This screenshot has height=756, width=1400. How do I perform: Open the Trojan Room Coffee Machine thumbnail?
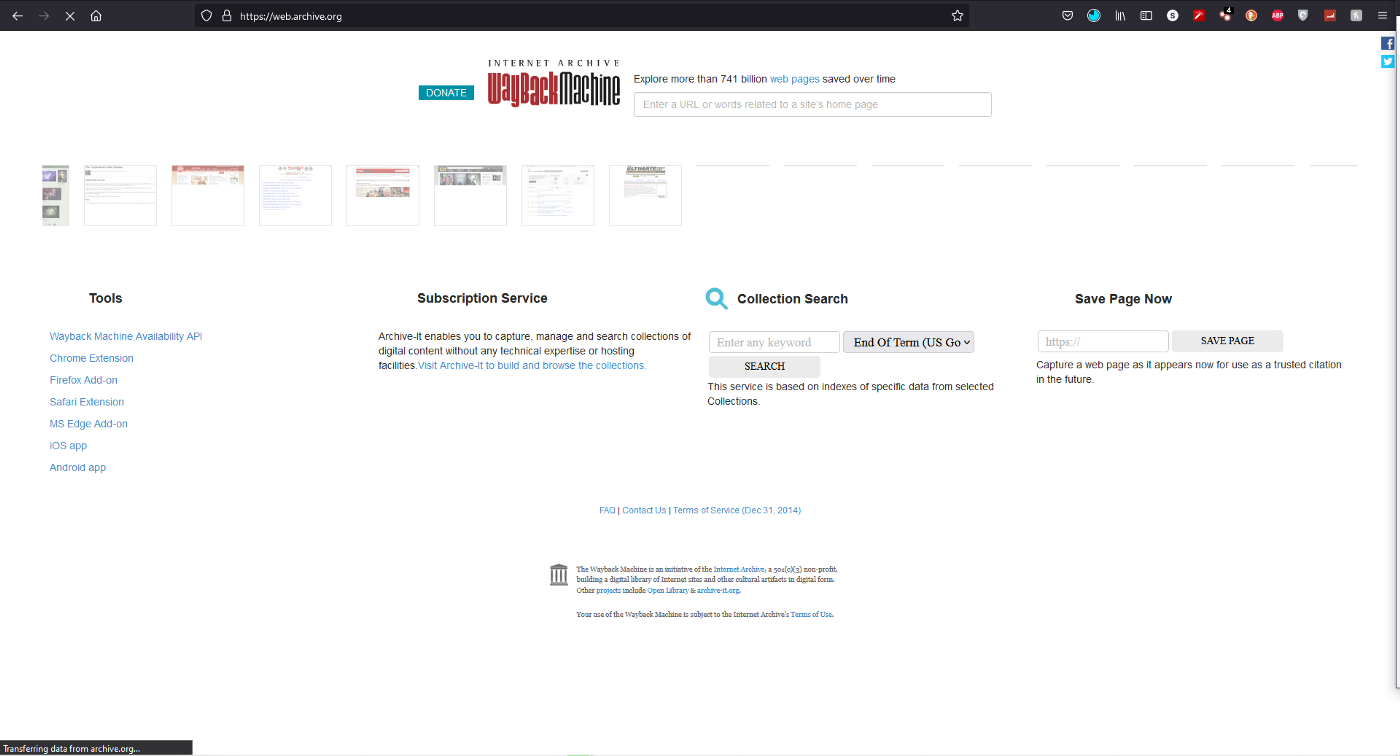120,195
